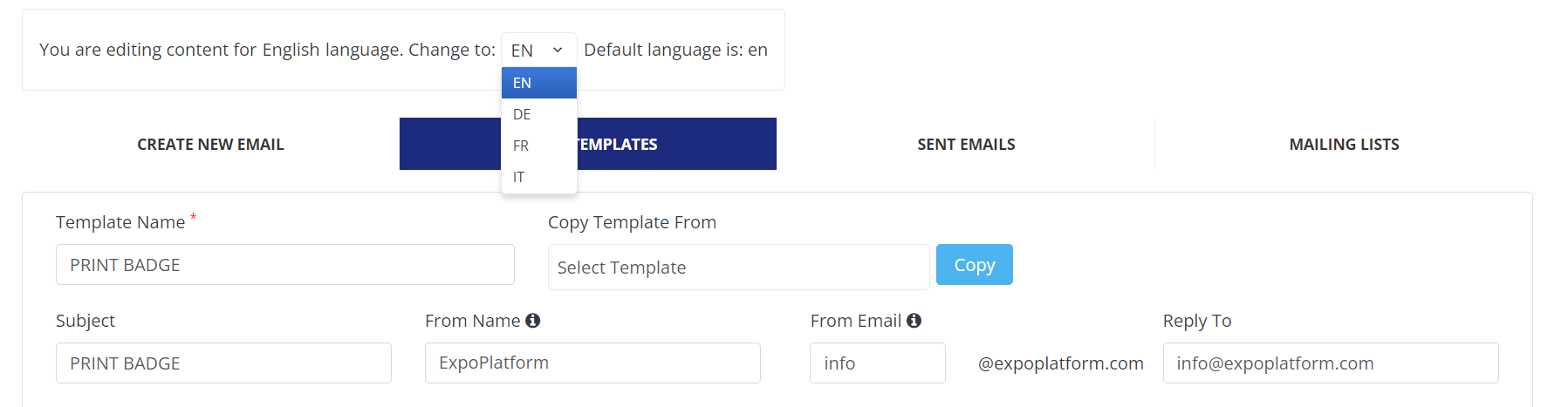
Task: Go to the Mailing Lists tab
Action: pos(1344,144)
